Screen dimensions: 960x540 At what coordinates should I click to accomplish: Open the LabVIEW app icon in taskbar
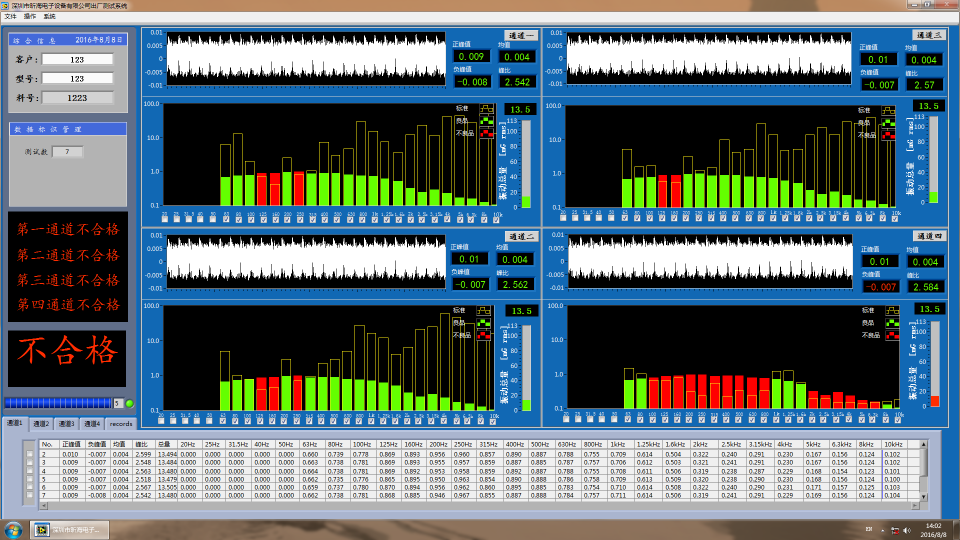point(70,529)
